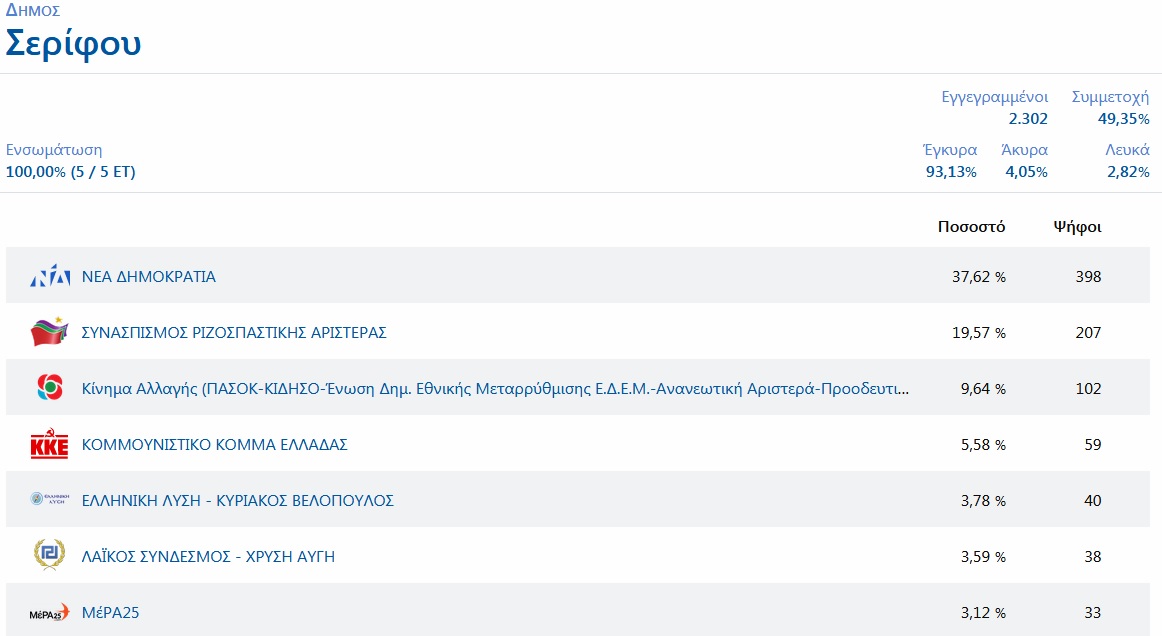Click the Ελληνική Λύση party logo
This screenshot has height=636, width=1162.
coord(49,500)
